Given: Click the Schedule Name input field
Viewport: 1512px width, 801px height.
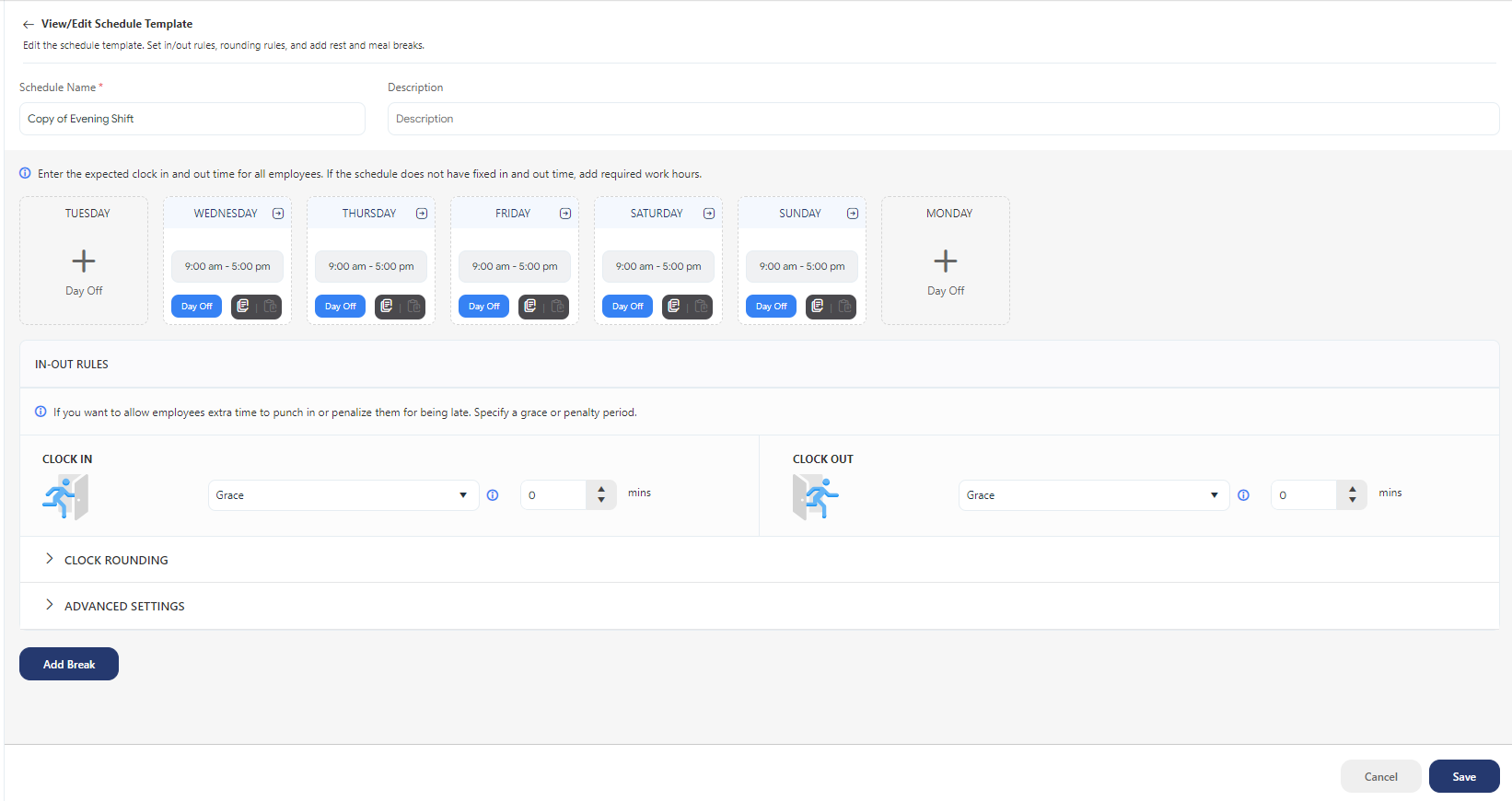Looking at the screenshot, I should click(x=192, y=119).
